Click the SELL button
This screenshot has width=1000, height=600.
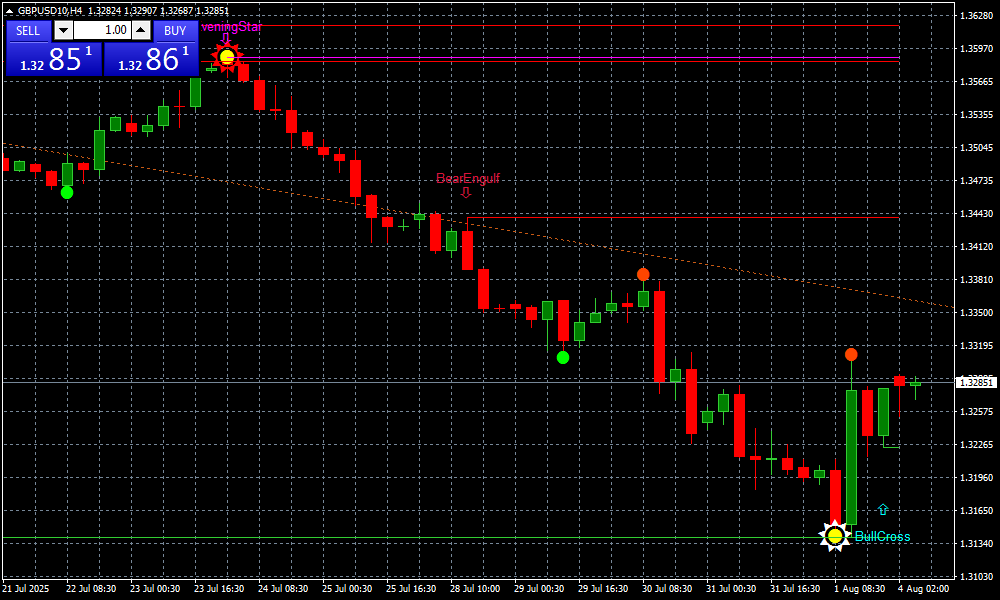tap(29, 31)
